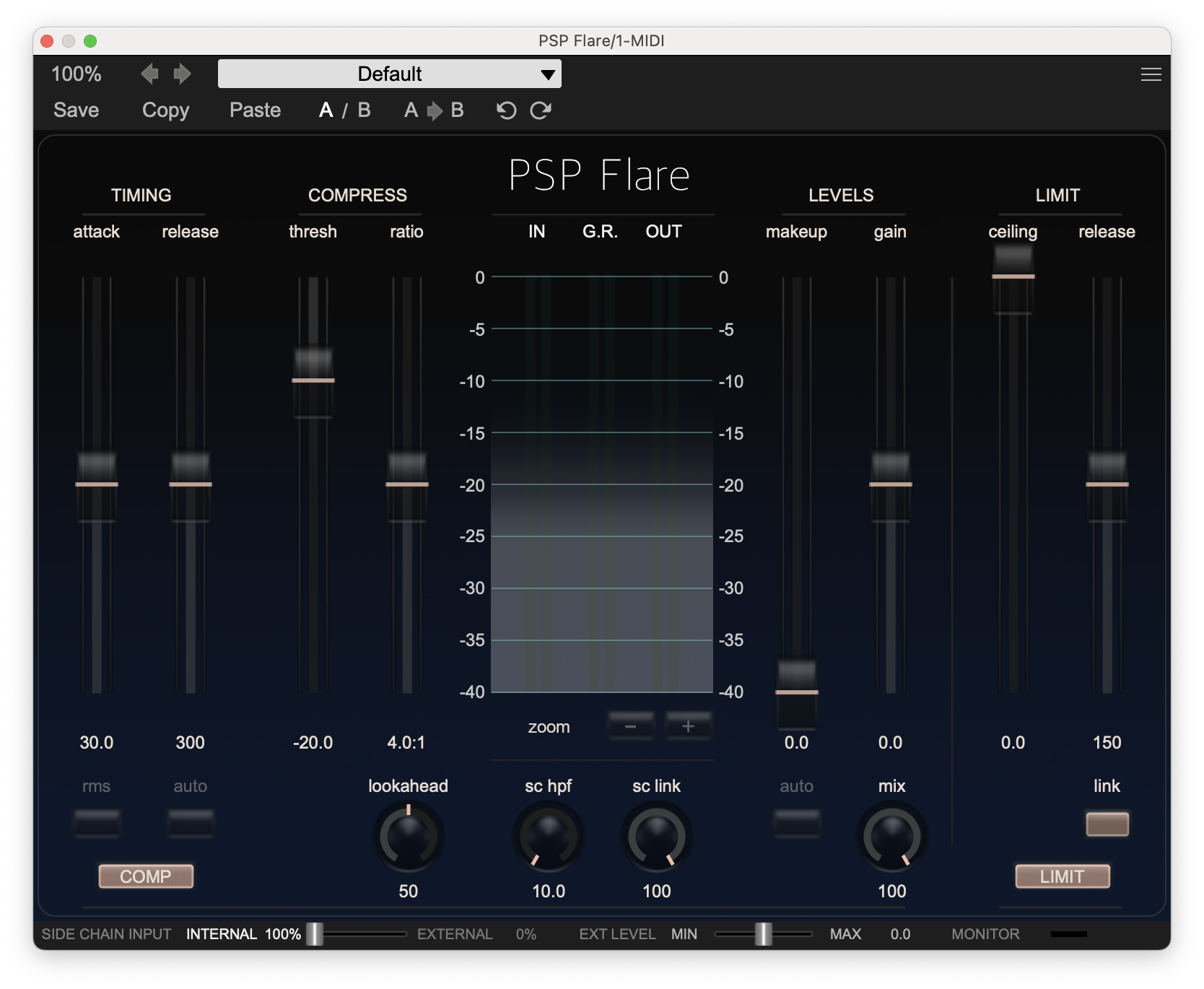Copy state A to B
The width and height of the screenshot is (1204, 989).
[x=434, y=110]
